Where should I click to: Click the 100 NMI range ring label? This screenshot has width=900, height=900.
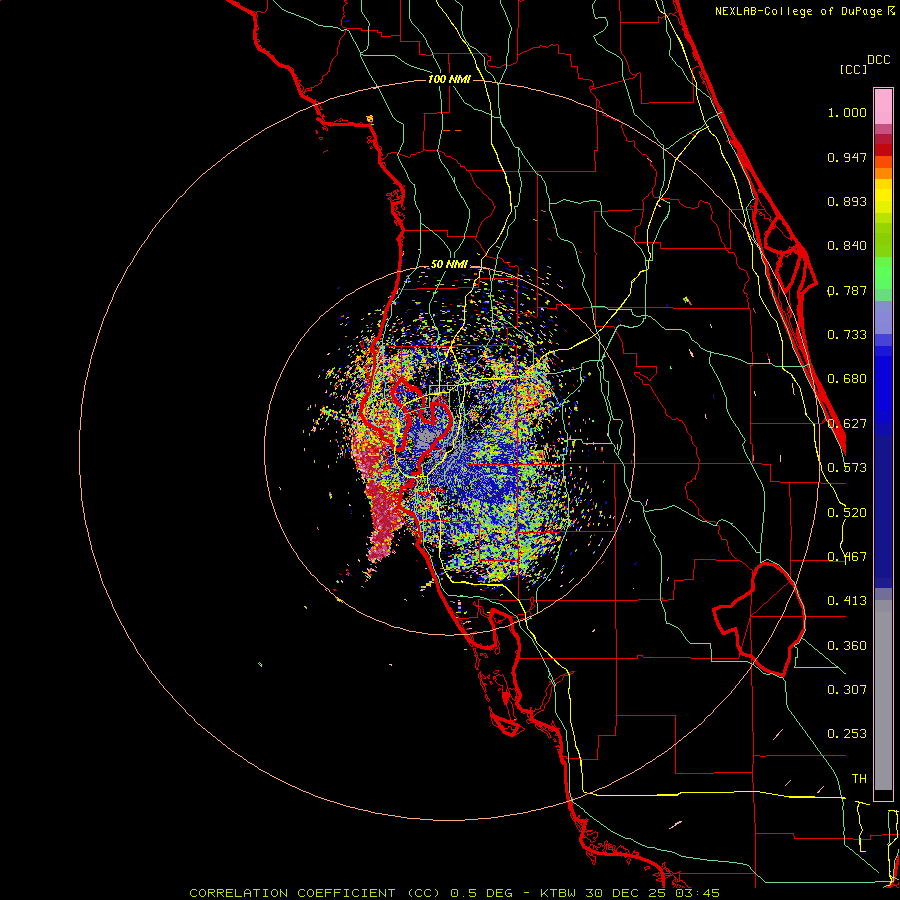(x=449, y=79)
